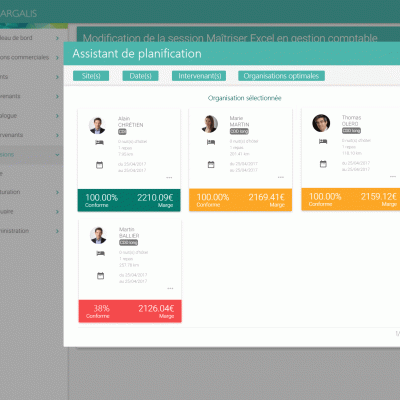Expand the 'turation' sidebar chevron

point(57,192)
